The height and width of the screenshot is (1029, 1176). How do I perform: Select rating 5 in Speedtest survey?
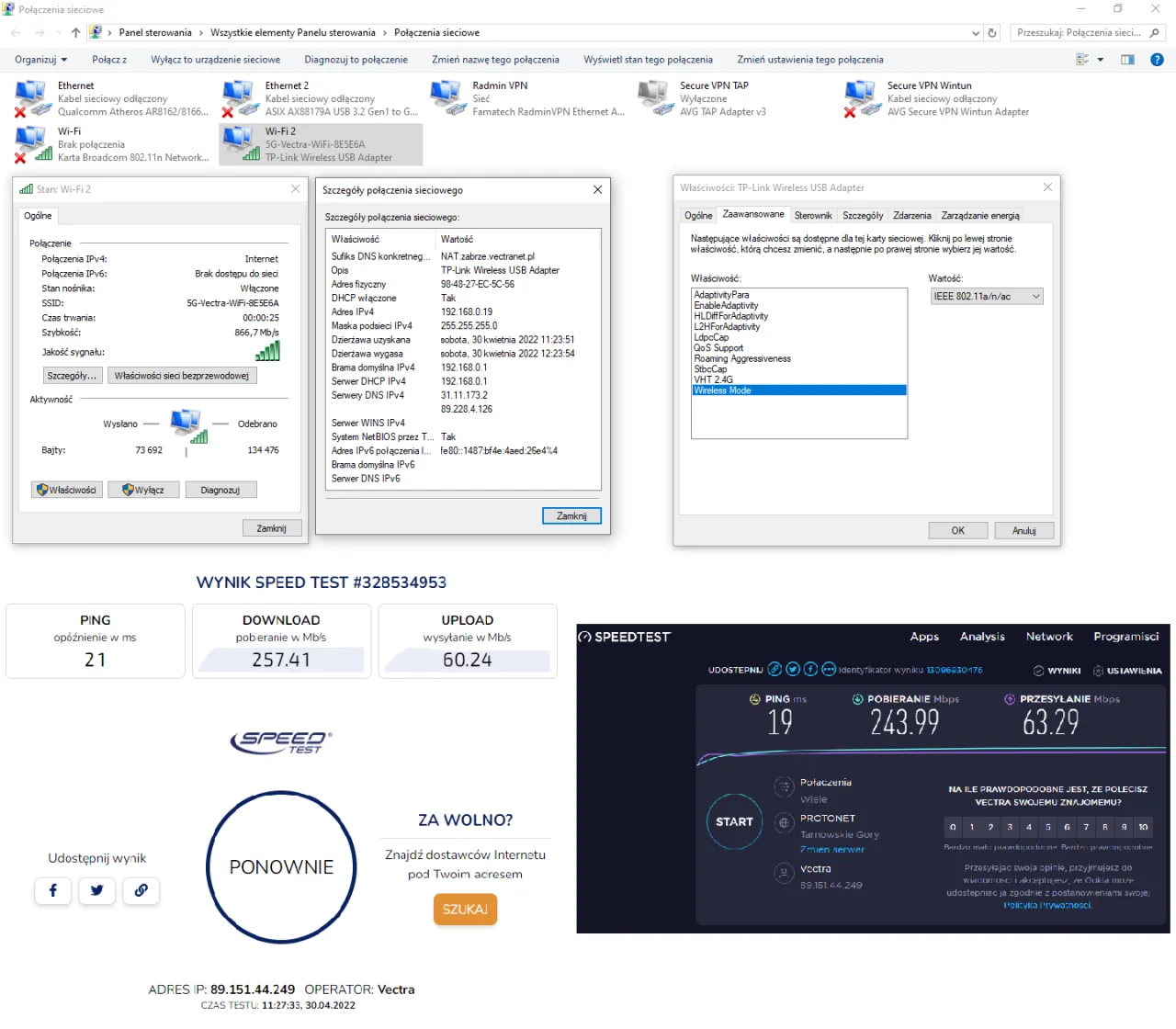tap(1047, 827)
